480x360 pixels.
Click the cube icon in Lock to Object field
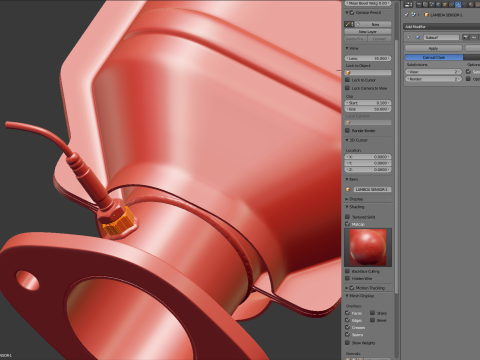pyautogui.click(x=349, y=72)
